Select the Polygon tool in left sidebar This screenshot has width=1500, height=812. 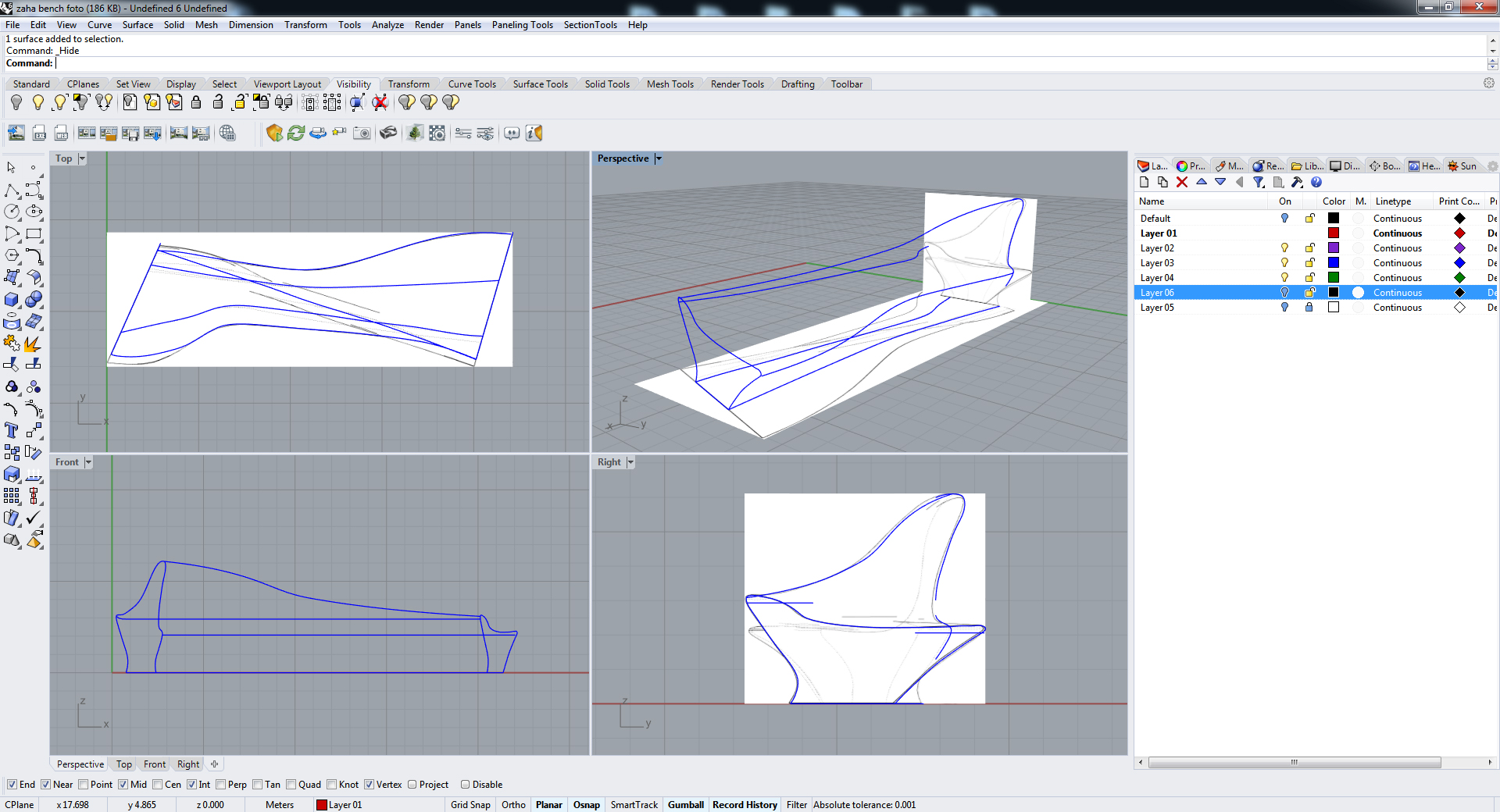[12, 255]
